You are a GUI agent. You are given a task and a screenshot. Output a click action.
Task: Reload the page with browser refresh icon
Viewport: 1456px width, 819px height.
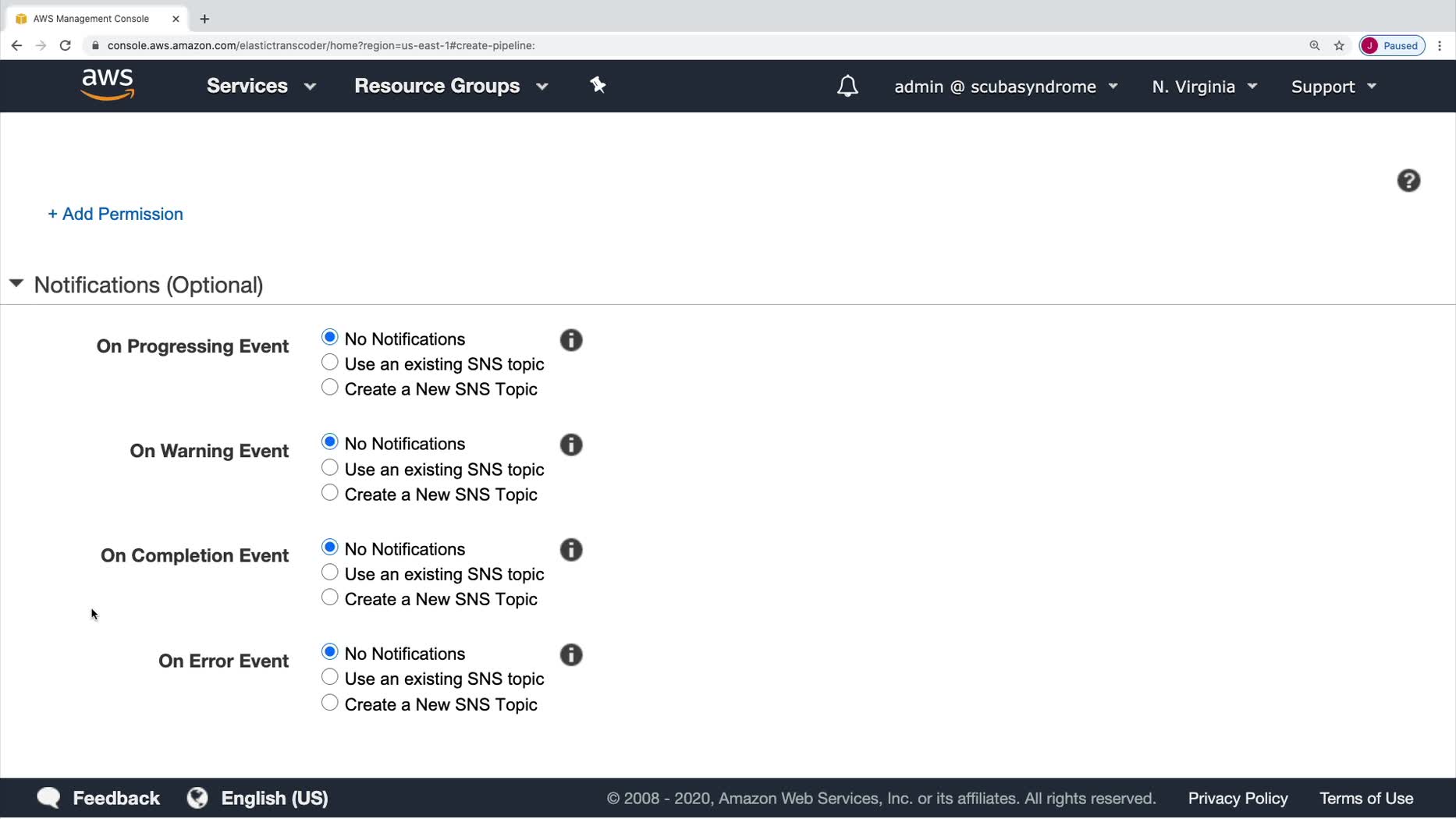click(x=66, y=45)
